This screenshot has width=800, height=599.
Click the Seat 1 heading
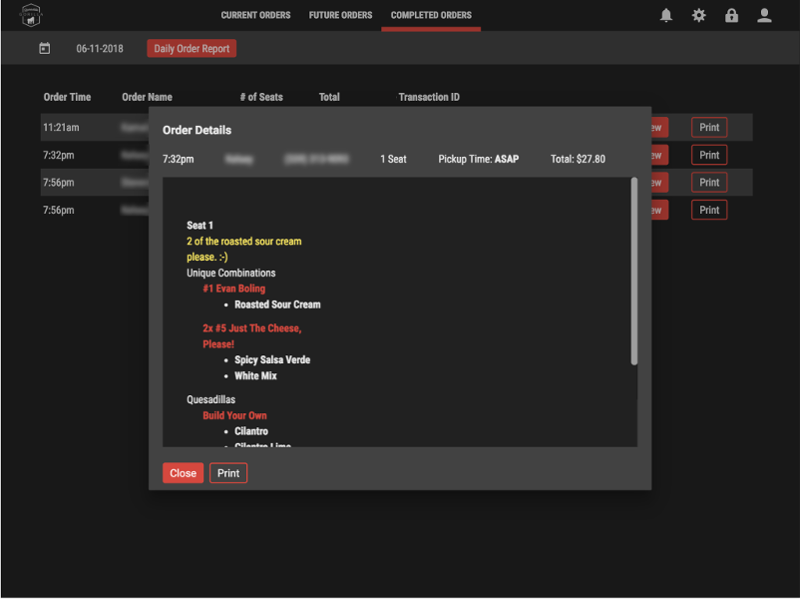click(200, 226)
